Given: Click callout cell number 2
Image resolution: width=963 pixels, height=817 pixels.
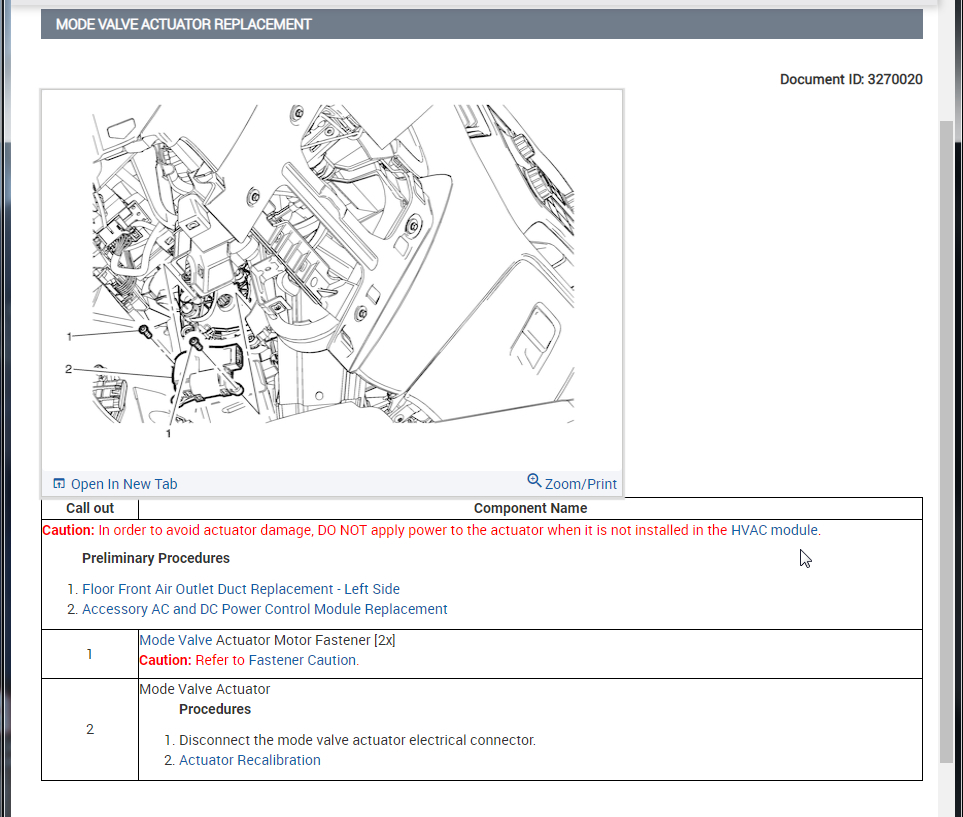Looking at the screenshot, I should [x=90, y=730].
